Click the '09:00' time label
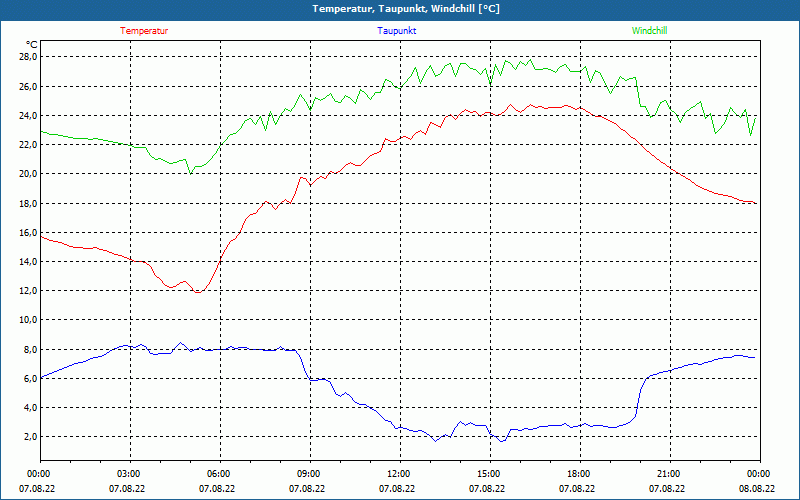Viewport: 800px width, 500px height. coord(310,474)
